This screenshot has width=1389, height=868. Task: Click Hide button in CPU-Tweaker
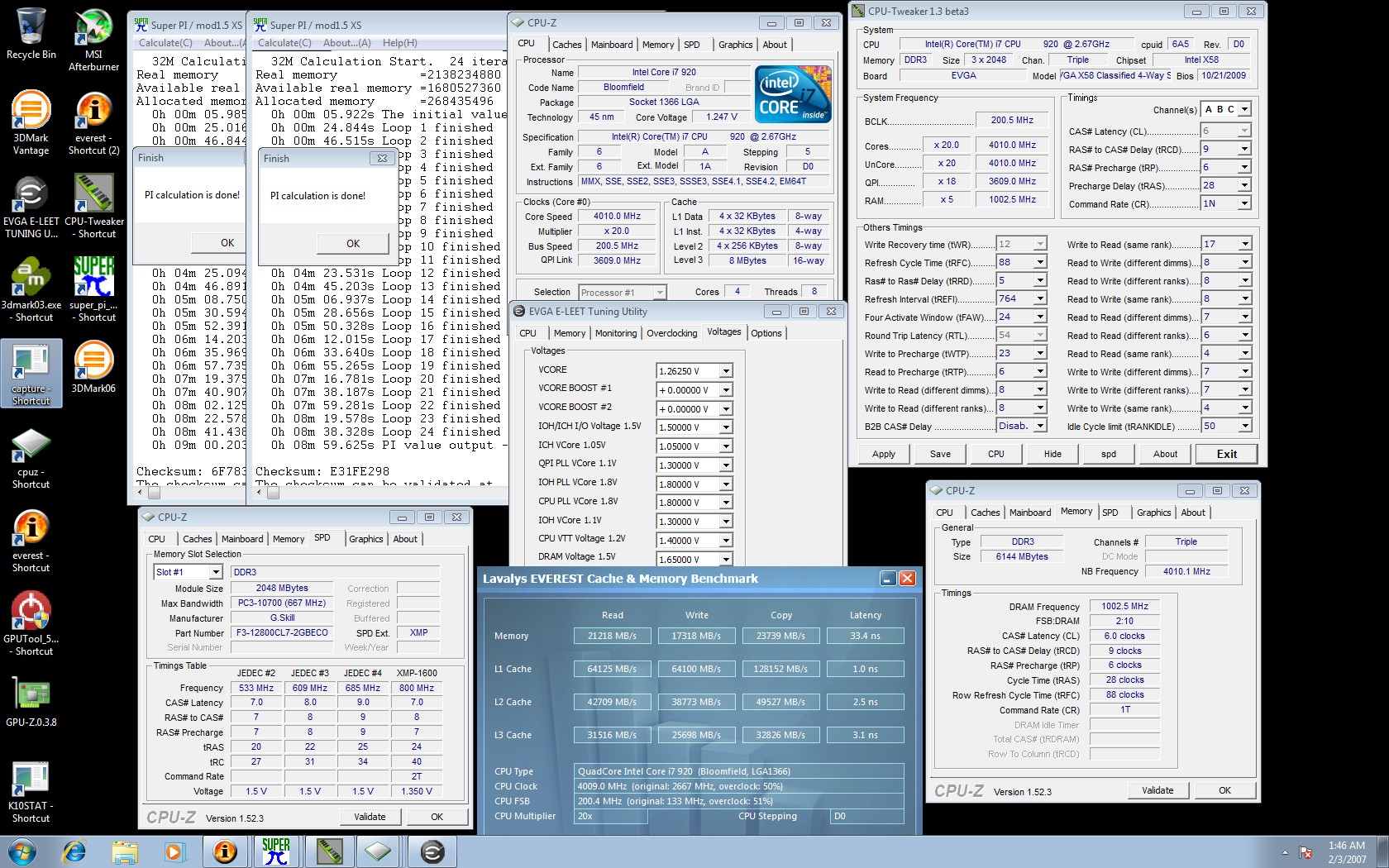click(x=1052, y=454)
